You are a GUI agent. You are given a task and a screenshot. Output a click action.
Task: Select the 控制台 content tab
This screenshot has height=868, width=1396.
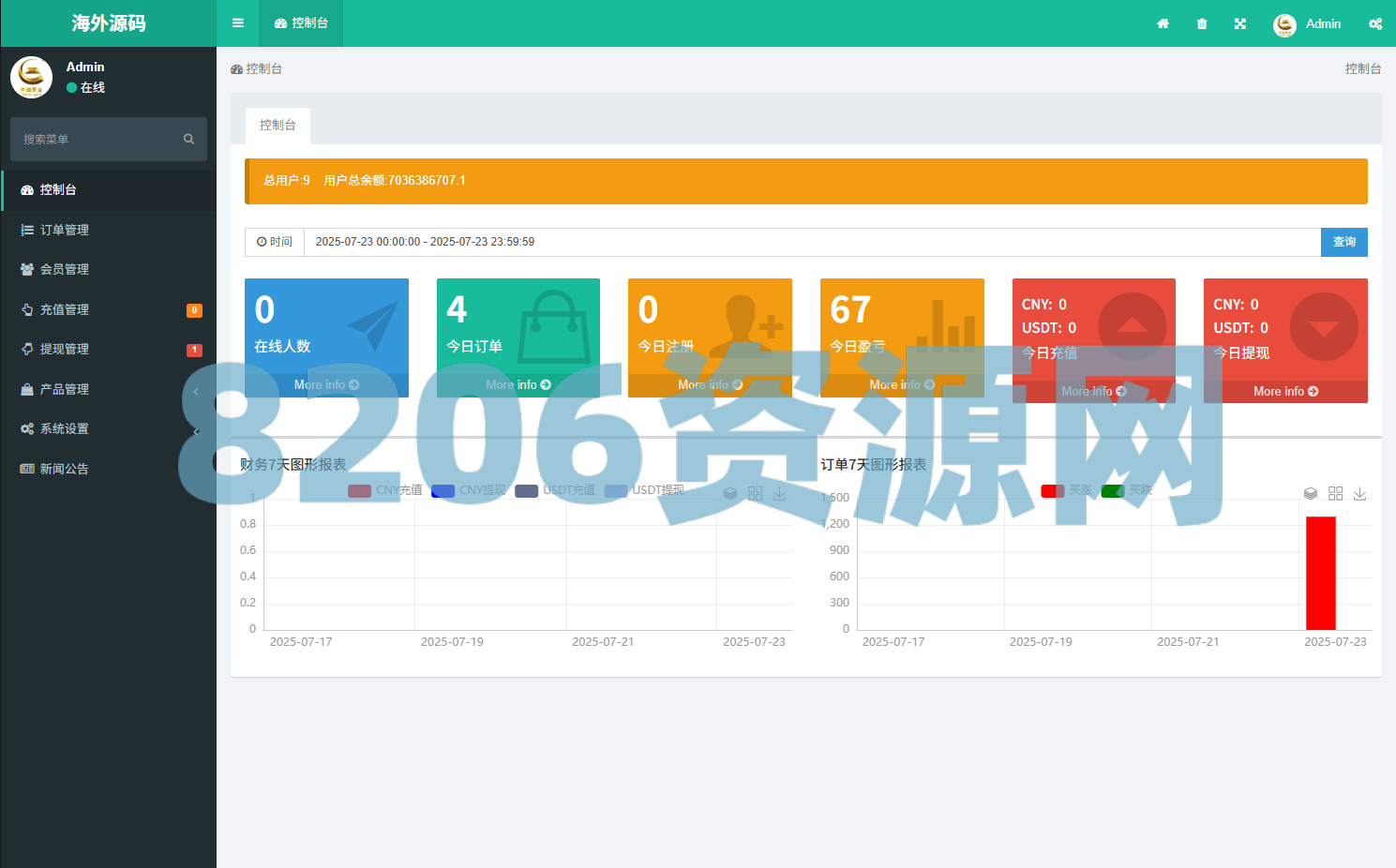pos(278,125)
